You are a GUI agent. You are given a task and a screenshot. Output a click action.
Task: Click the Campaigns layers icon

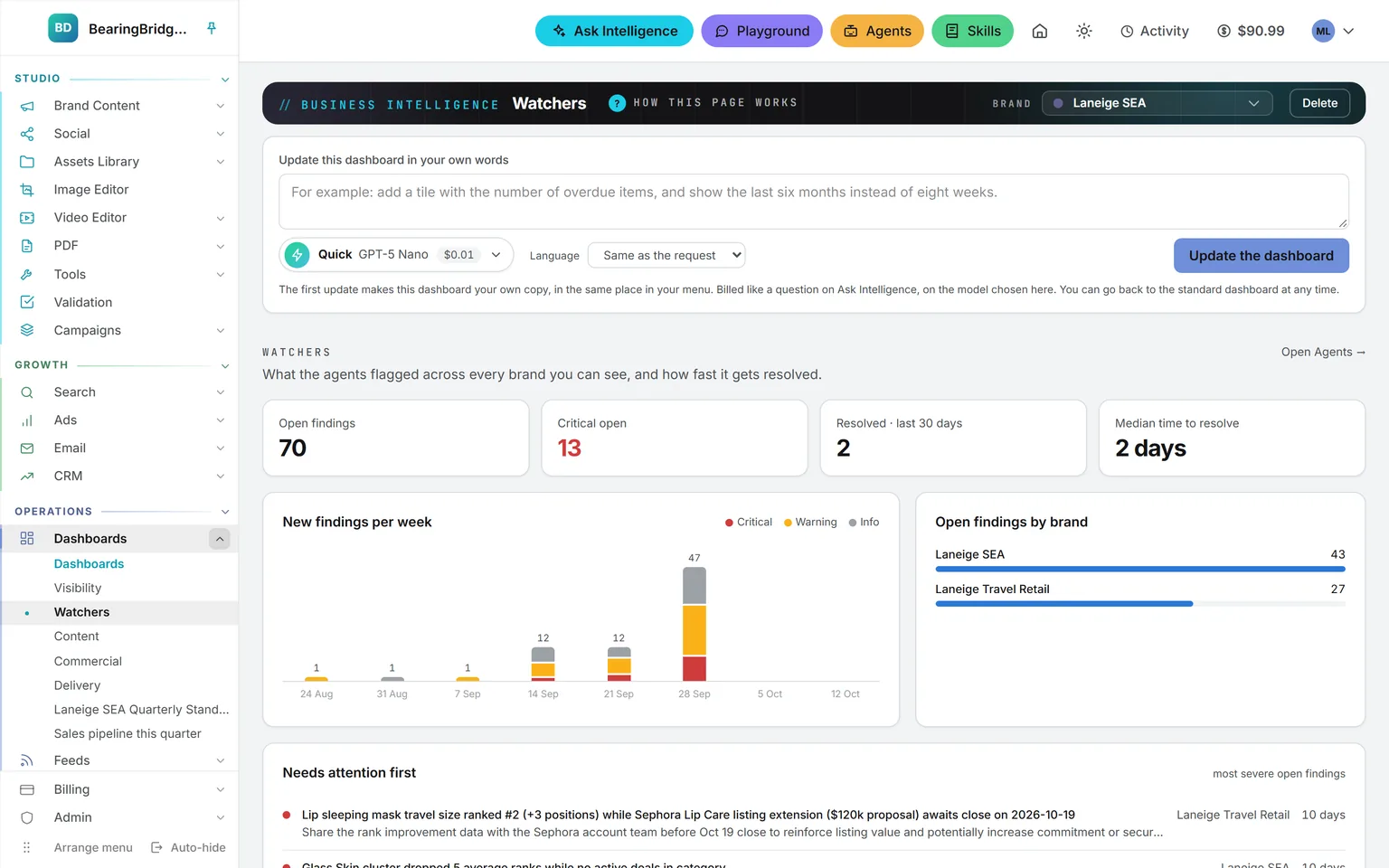27,330
